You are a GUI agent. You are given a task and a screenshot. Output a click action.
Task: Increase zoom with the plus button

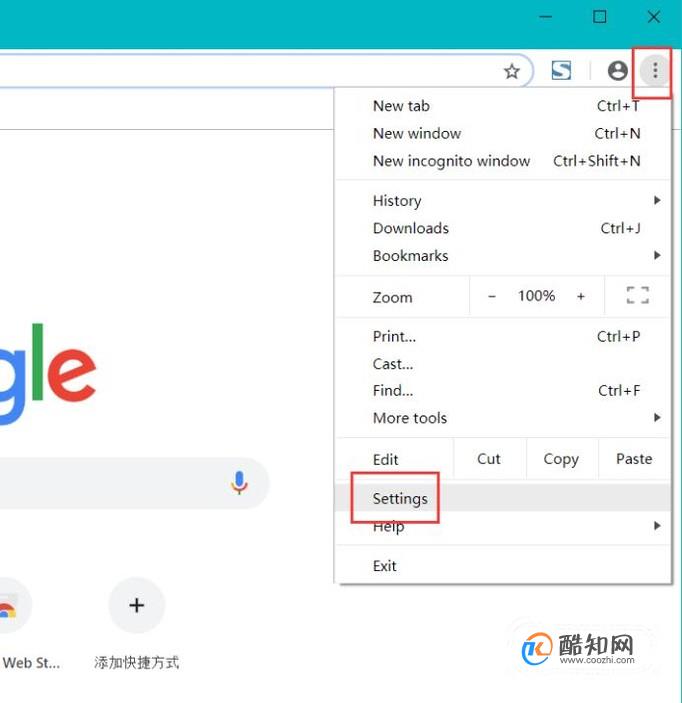click(581, 296)
